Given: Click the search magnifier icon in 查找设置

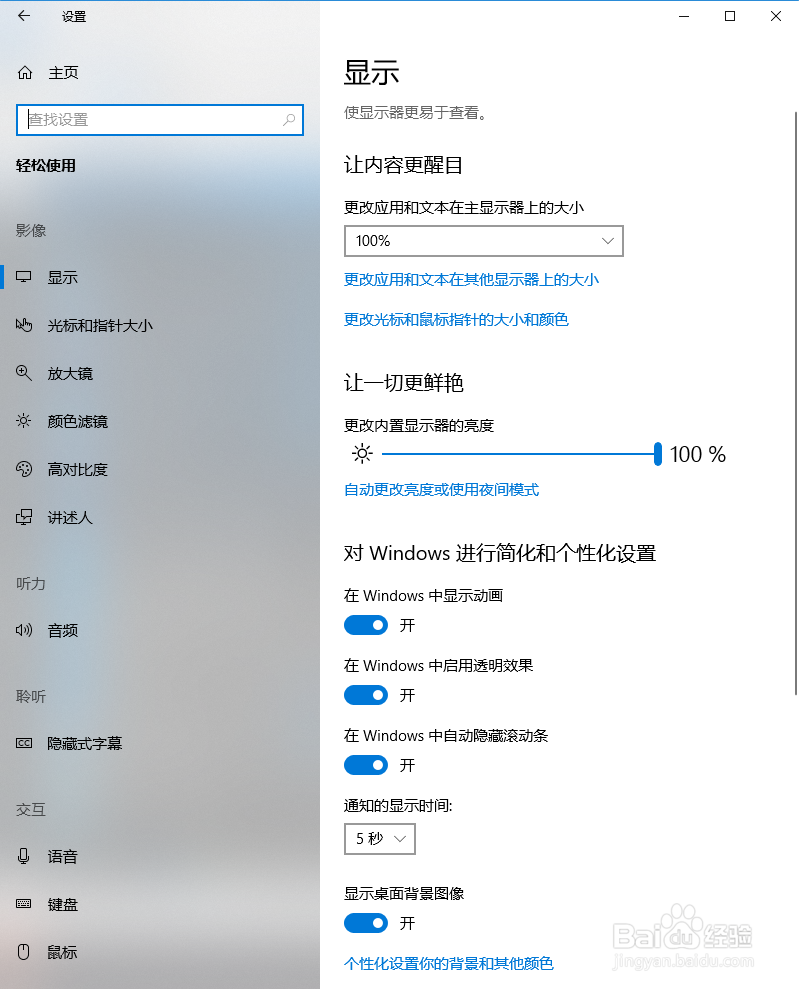Looking at the screenshot, I should pyautogui.click(x=289, y=120).
